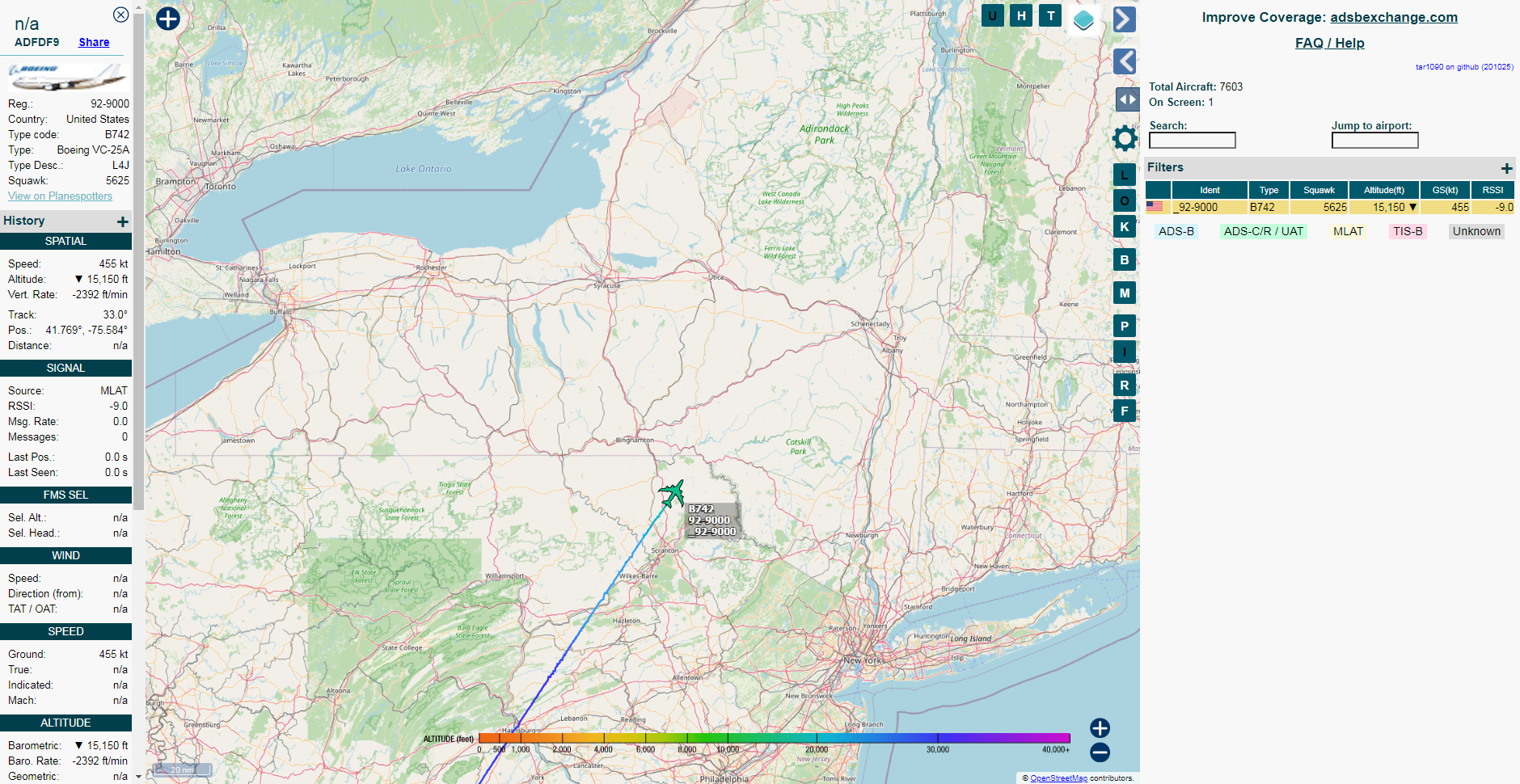
Task: Toggle the T map button
Action: tap(1050, 15)
